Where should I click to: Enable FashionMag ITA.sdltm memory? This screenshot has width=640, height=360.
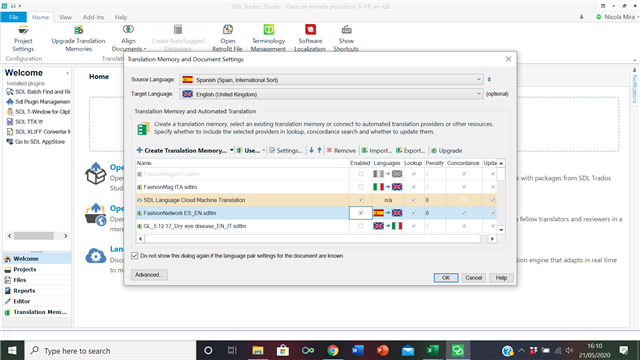coord(360,187)
